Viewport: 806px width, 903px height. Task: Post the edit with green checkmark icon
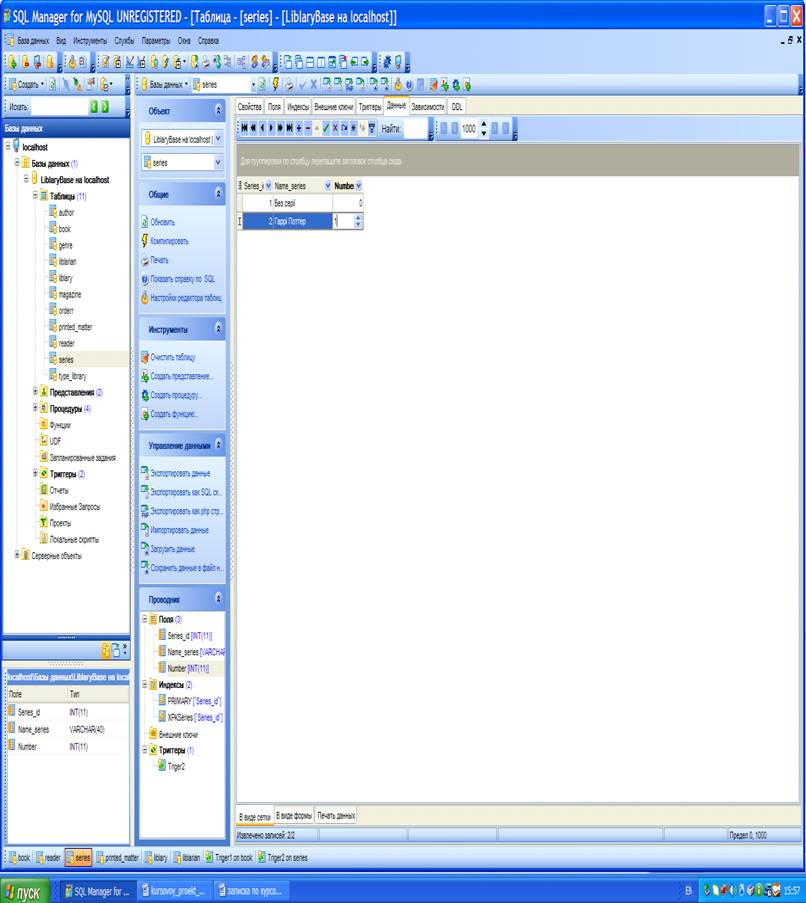pyautogui.click(x=326, y=128)
